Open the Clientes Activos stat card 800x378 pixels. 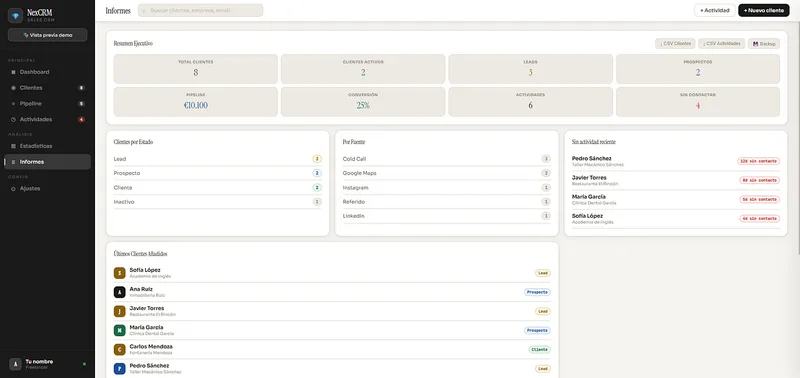(363, 69)
